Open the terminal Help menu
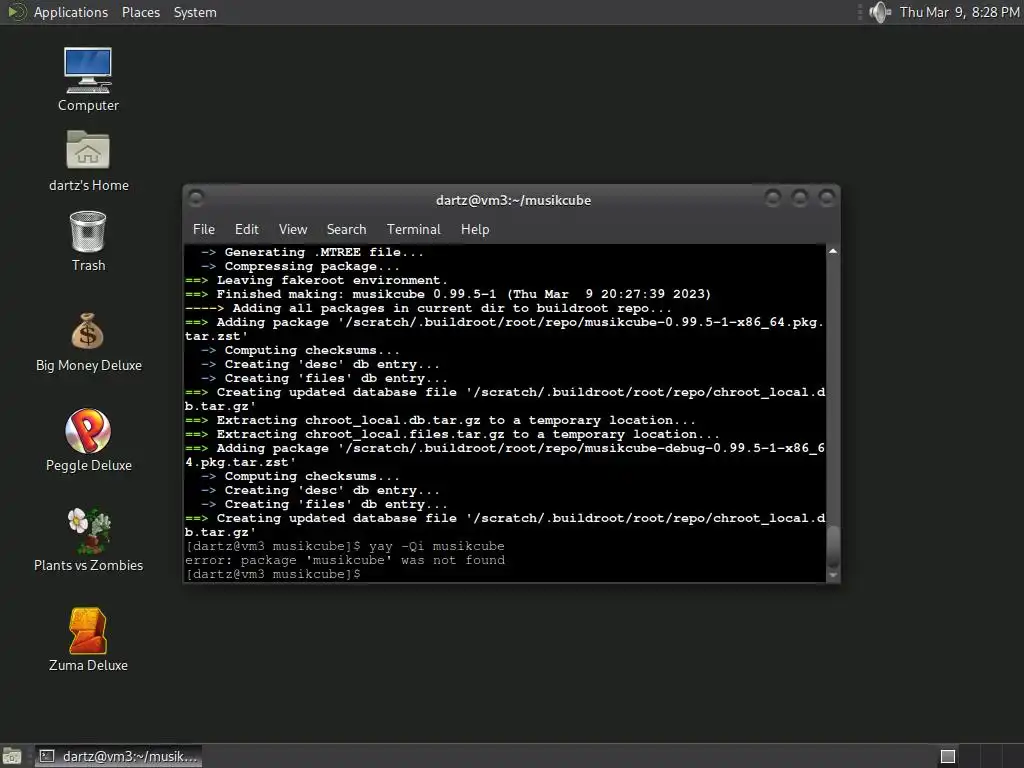Image resolution: width=1024 pixels, height=768 pixels. click(475, 229)
